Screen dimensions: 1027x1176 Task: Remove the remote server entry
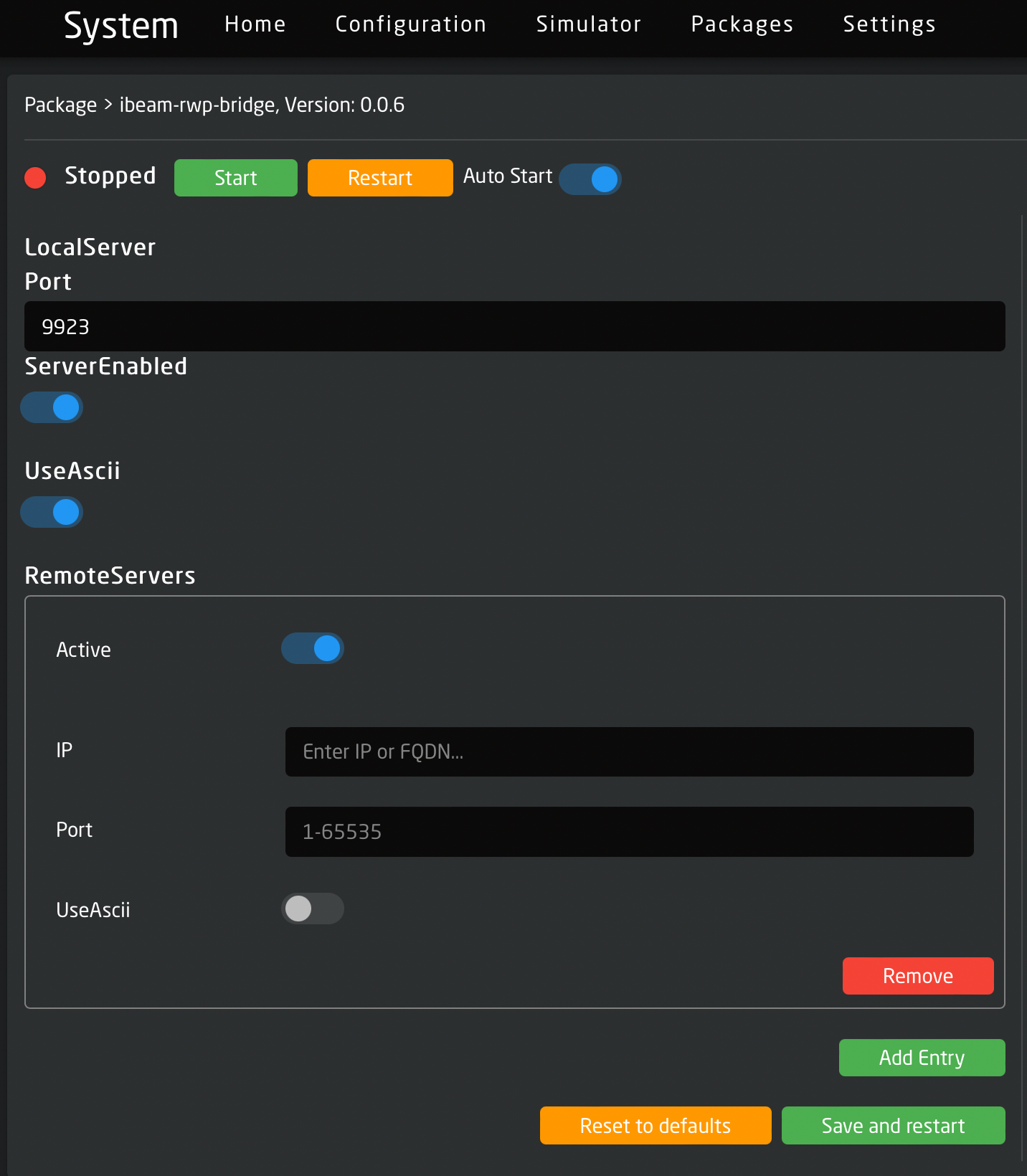click(918, 976)
